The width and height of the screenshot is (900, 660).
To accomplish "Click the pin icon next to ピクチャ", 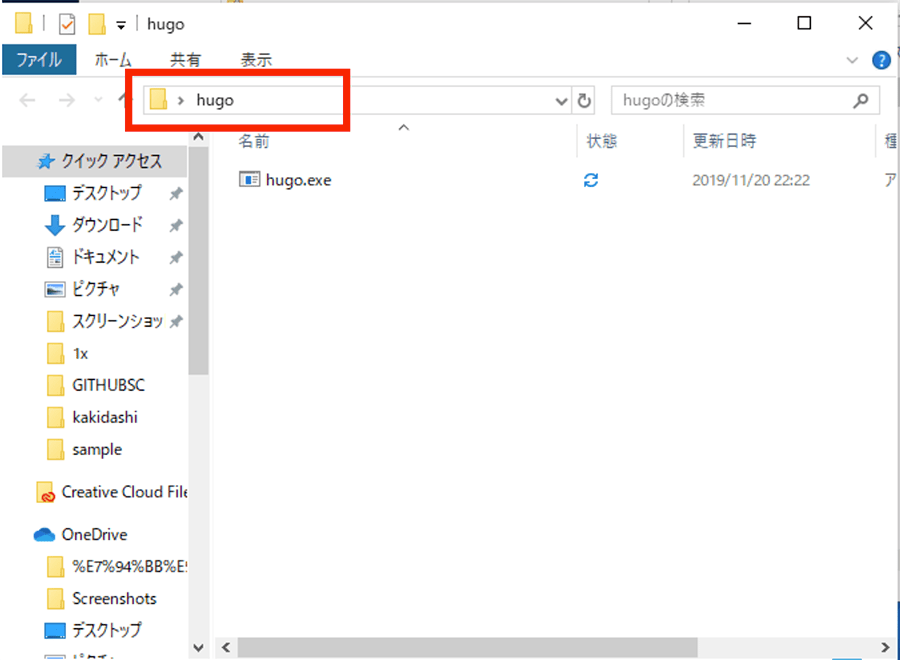I will [x=176, y=290].
